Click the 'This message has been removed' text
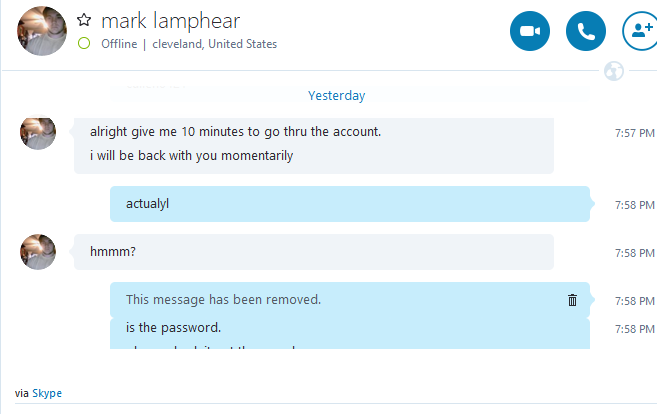The image size is (657, 414). [223, 300]
